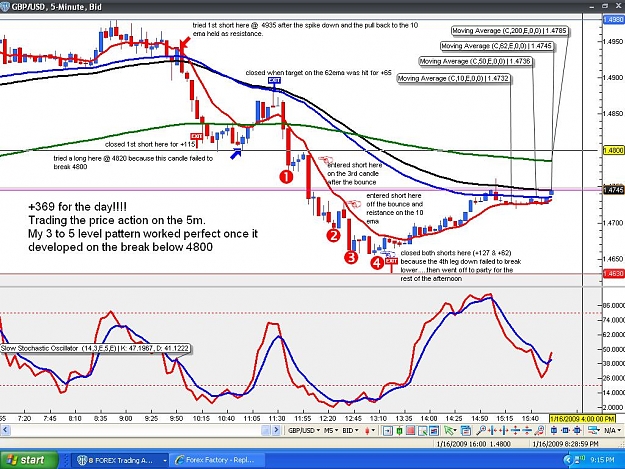This screenshot has height=469, width=625.
Task: Click the chart scrollbar left arrow
Action: [5, 430]
